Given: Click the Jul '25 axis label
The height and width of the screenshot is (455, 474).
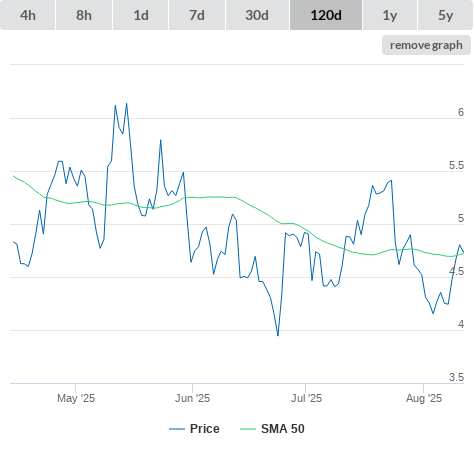Looking at the screenshot, I should 306,398.
